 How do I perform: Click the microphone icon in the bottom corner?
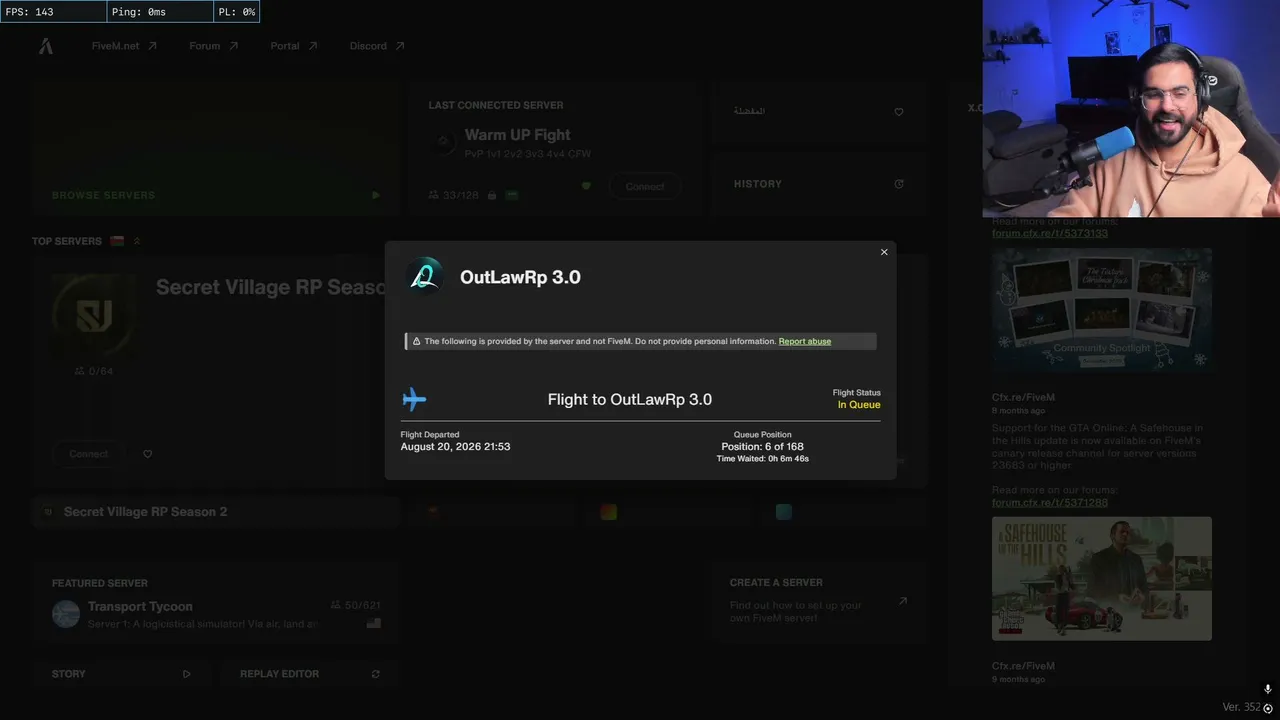pos(1268,689)
